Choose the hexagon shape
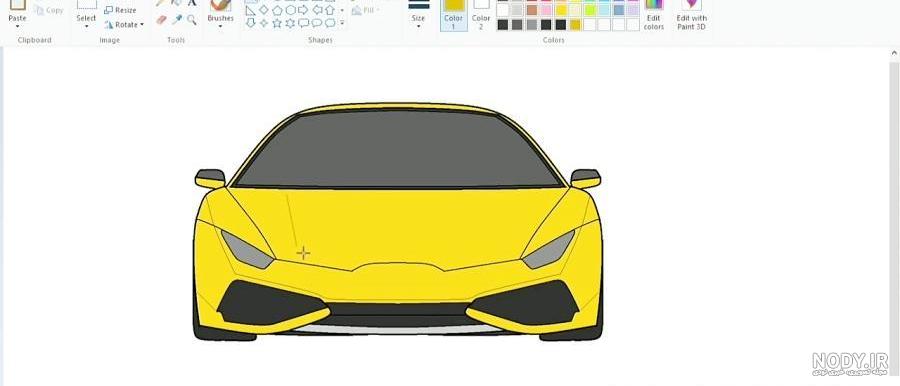This screenshot has width=900, height=386. point(290,10)
